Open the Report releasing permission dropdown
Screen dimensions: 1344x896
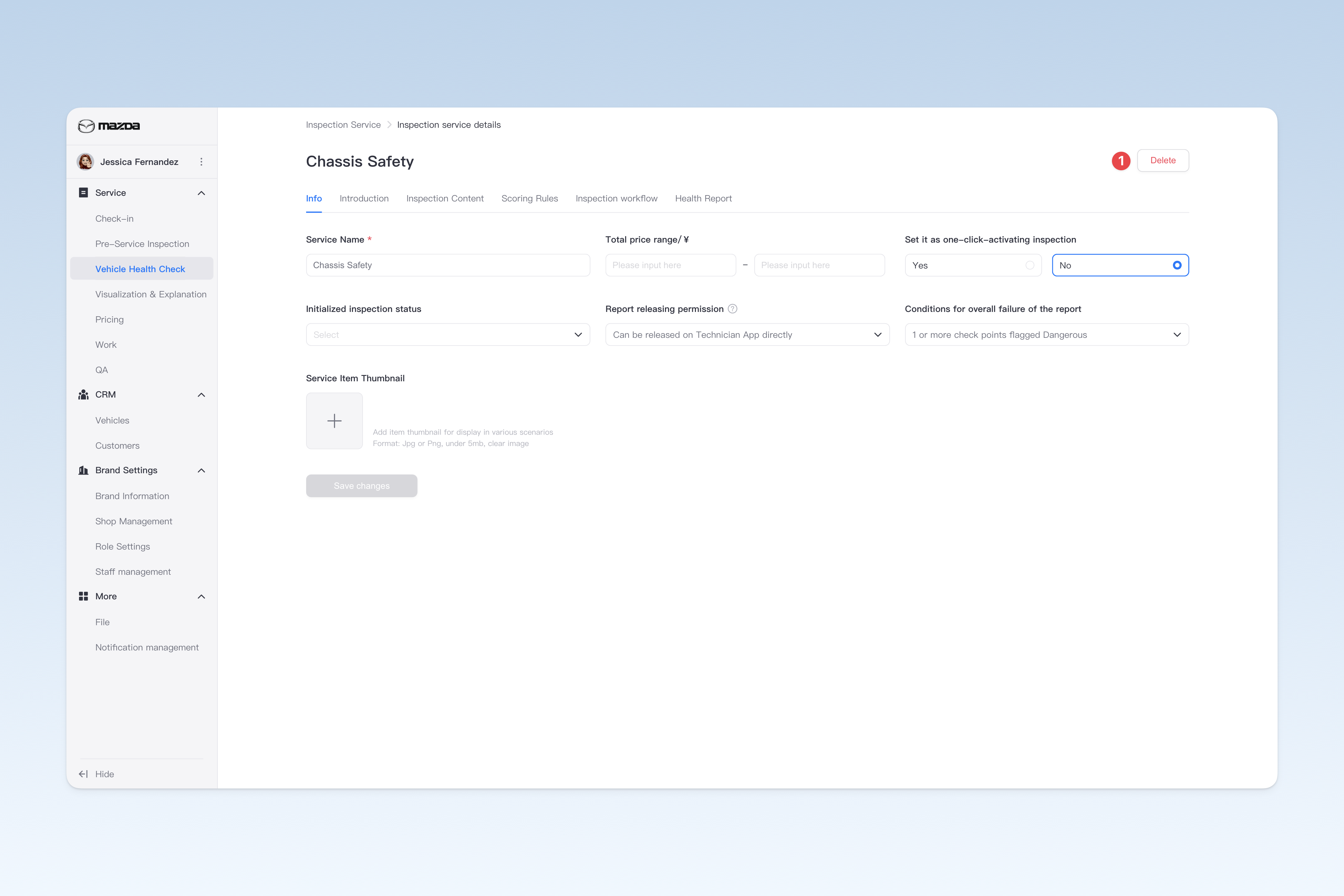(x=747, y=334)
